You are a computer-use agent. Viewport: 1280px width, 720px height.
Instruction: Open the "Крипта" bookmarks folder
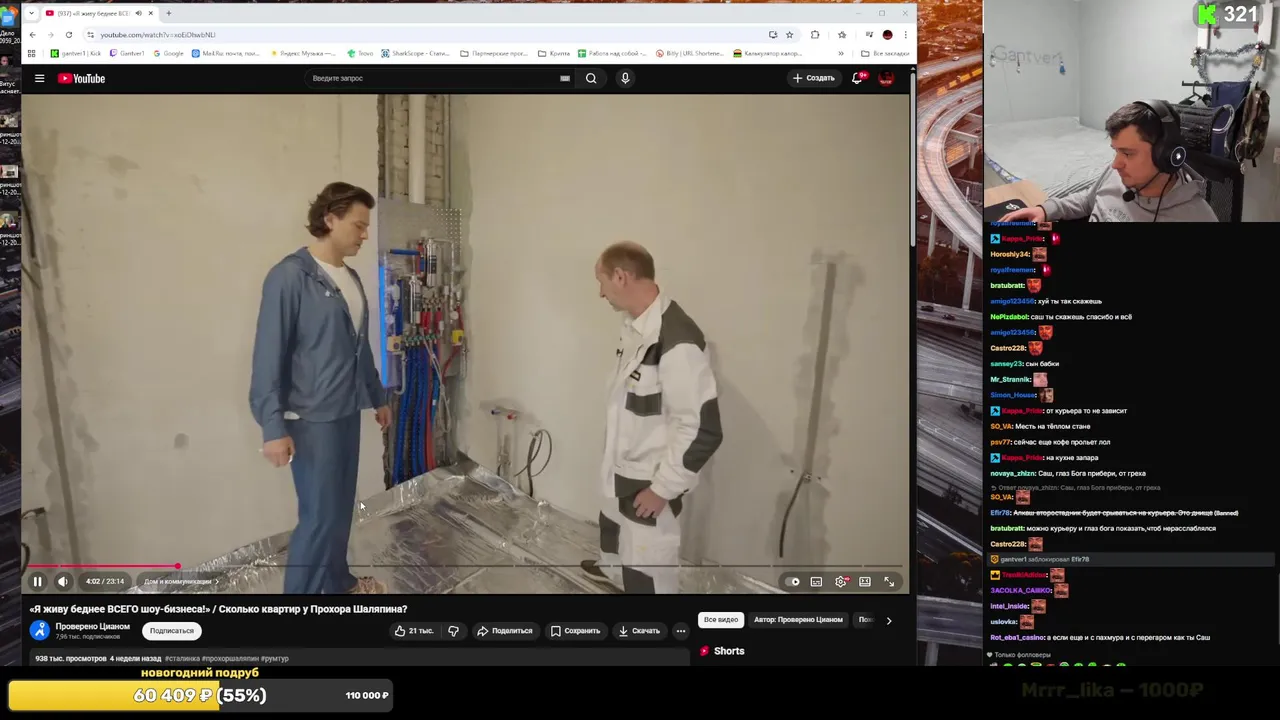(553, 53)
